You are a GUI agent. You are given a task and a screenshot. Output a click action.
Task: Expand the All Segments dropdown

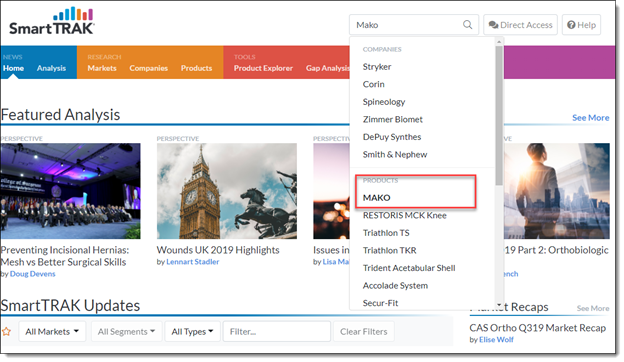127,331
